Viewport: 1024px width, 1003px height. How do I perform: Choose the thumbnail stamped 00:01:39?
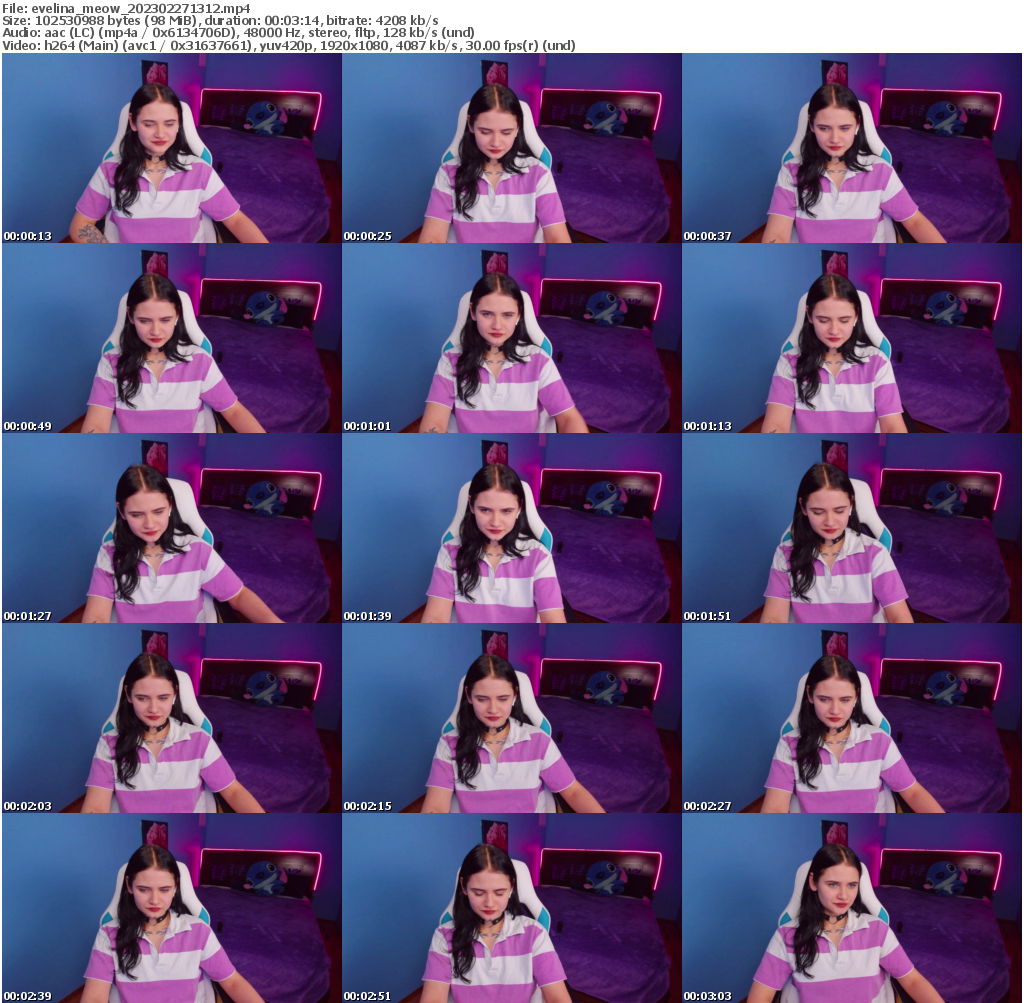511,528
